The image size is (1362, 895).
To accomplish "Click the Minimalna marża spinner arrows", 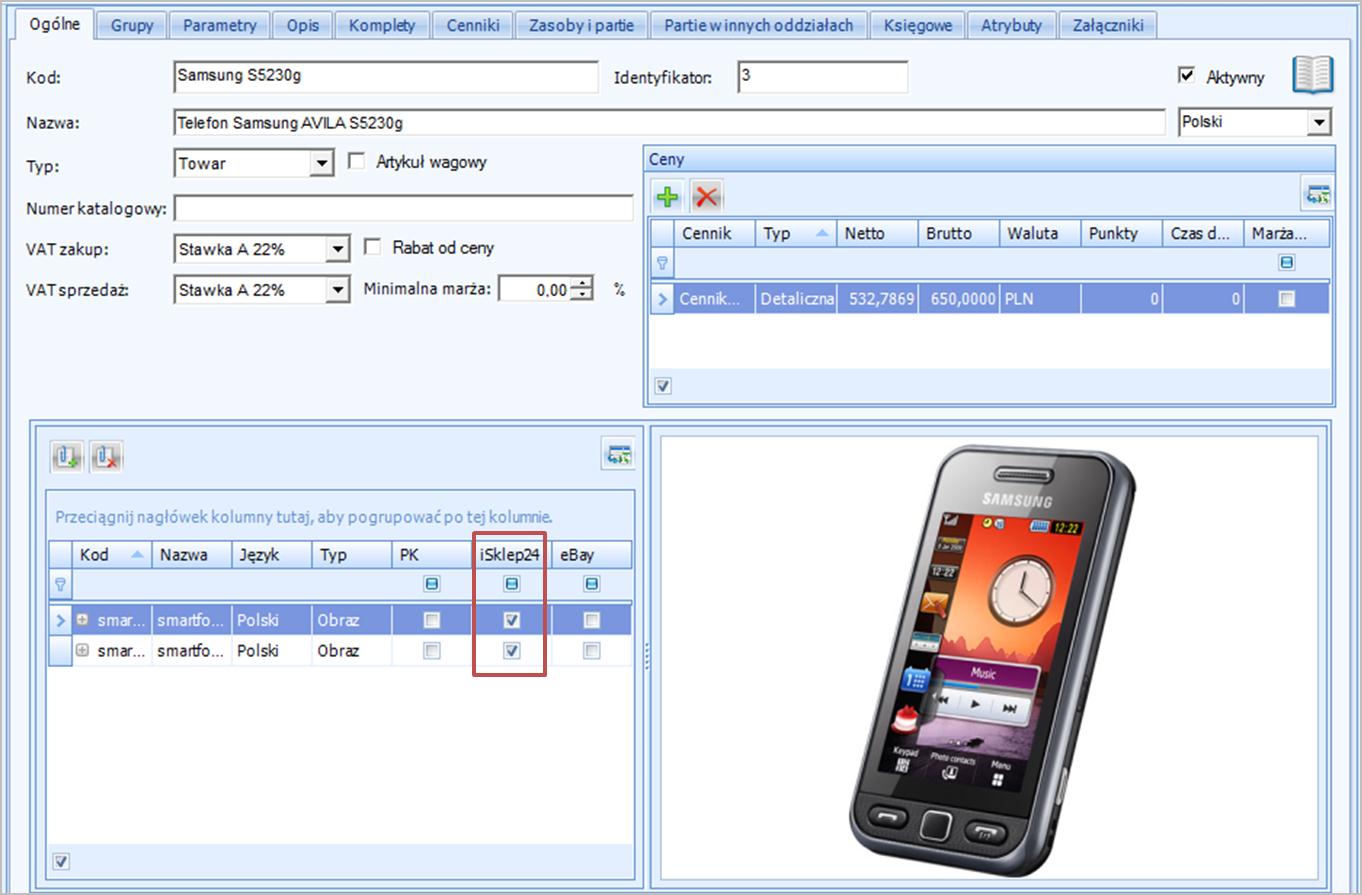I will coord(584,290).
